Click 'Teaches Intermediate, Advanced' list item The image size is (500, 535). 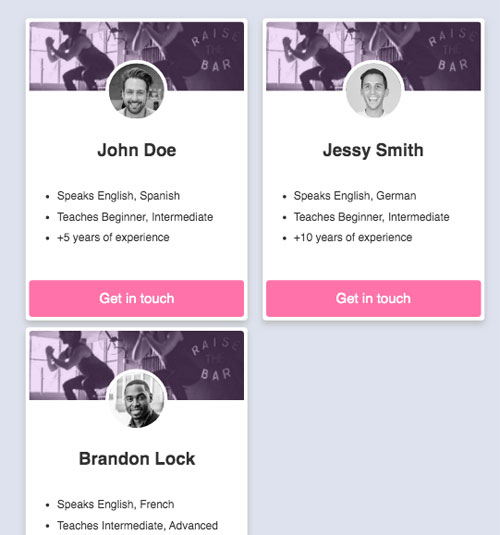(137, 525)
